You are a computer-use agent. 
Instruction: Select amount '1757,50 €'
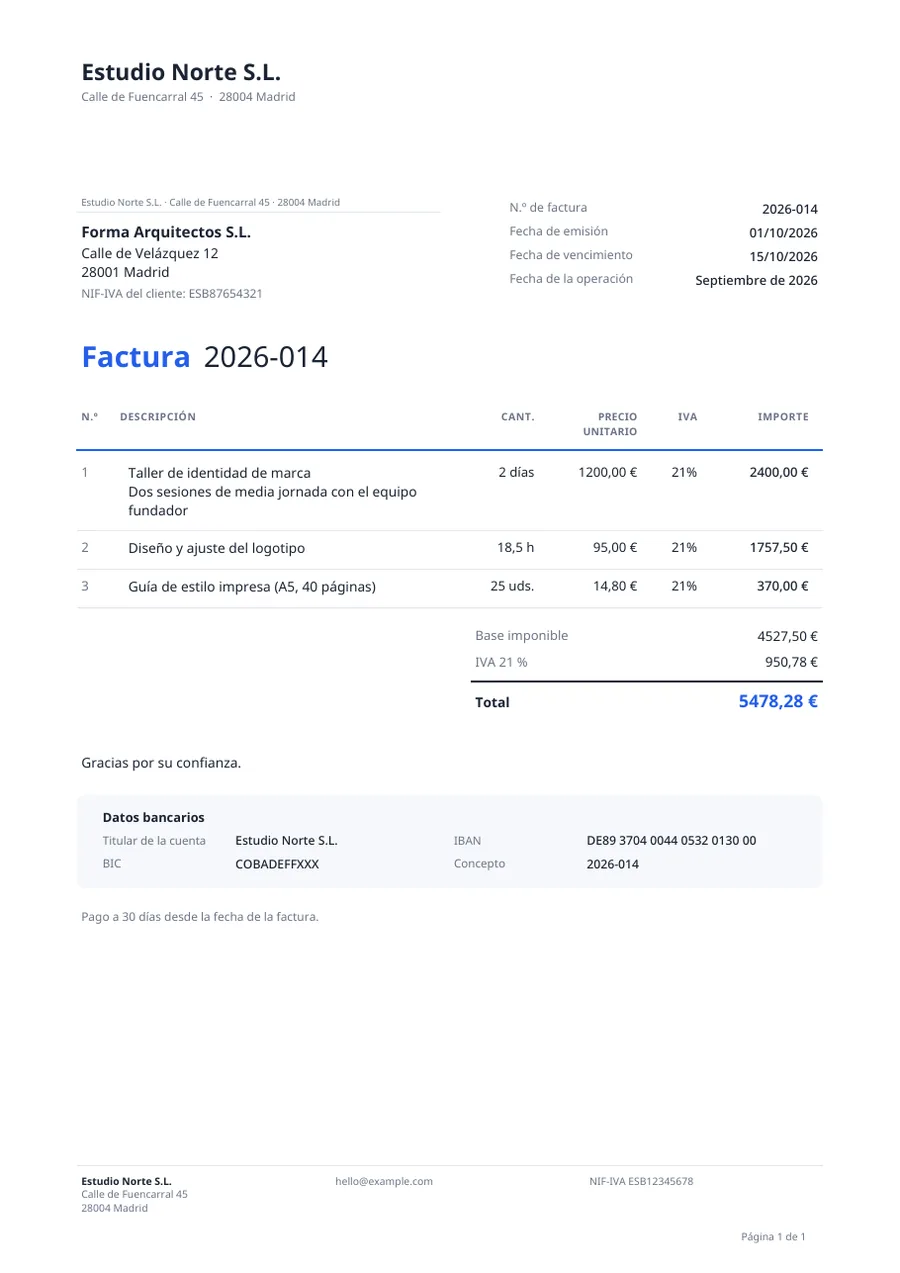pyautogui.click(x=779, y=548)
